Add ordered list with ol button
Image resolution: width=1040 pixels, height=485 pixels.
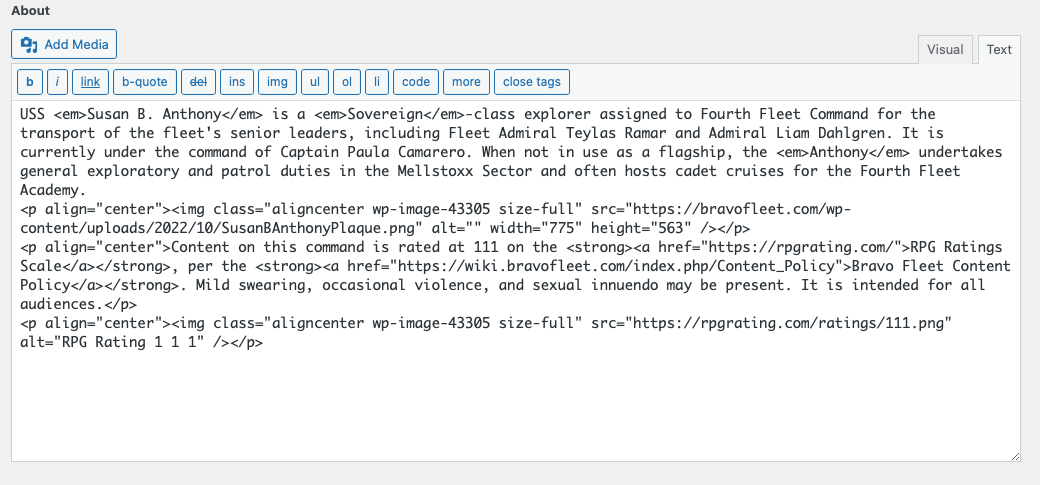coord(346,82)
